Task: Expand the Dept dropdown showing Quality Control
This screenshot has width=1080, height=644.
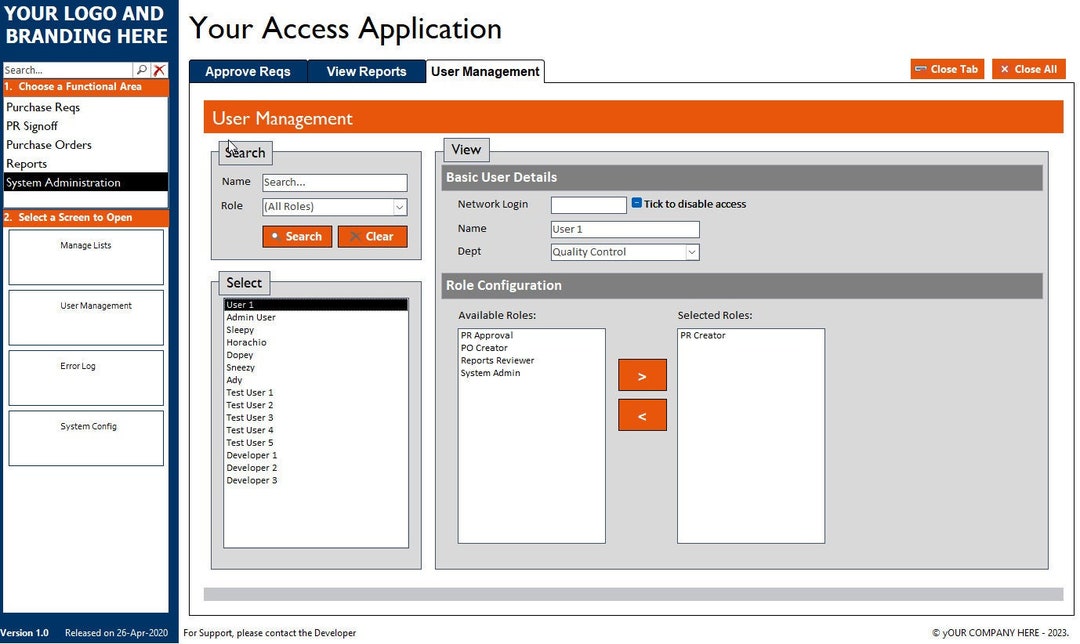Action: (x=692, y=251)
